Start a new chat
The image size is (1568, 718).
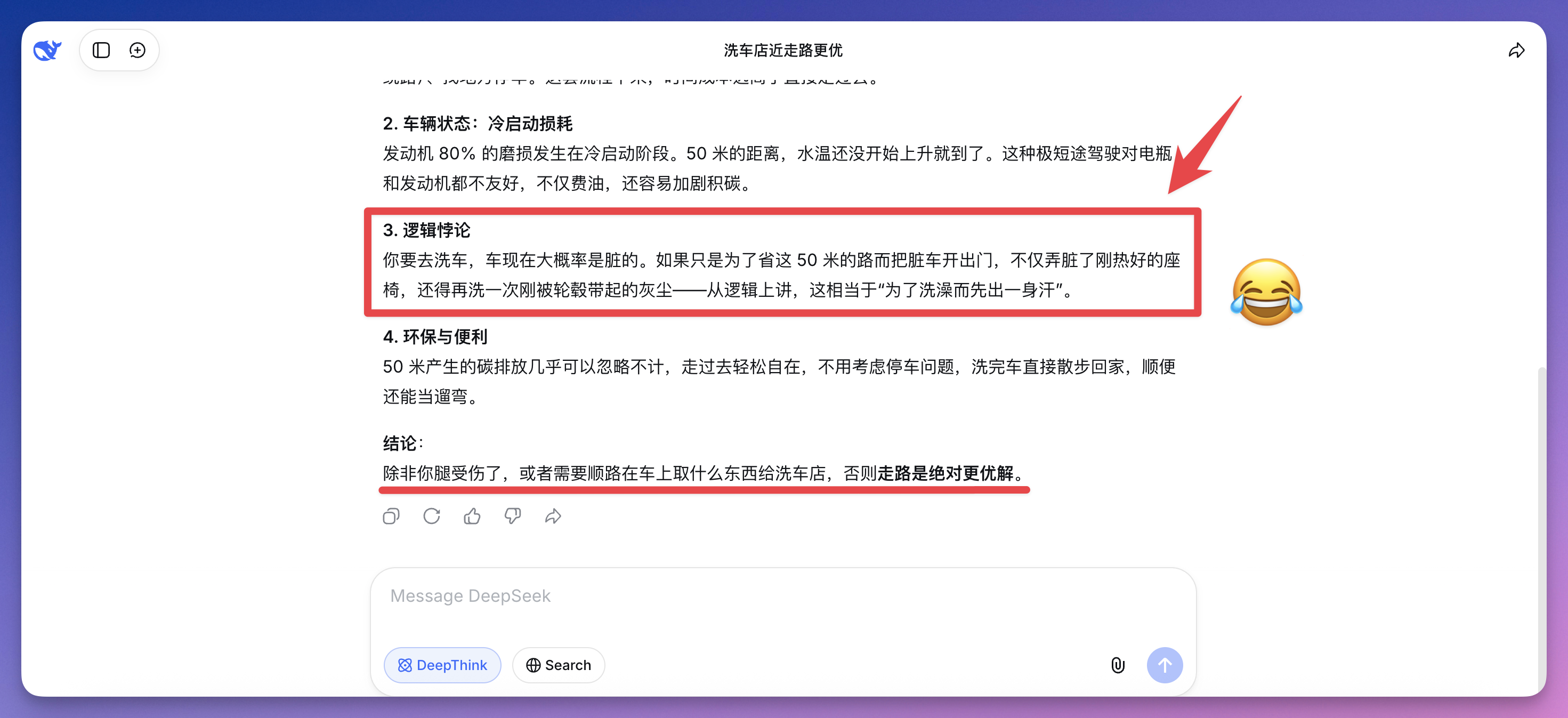click(x=138, y=50)
